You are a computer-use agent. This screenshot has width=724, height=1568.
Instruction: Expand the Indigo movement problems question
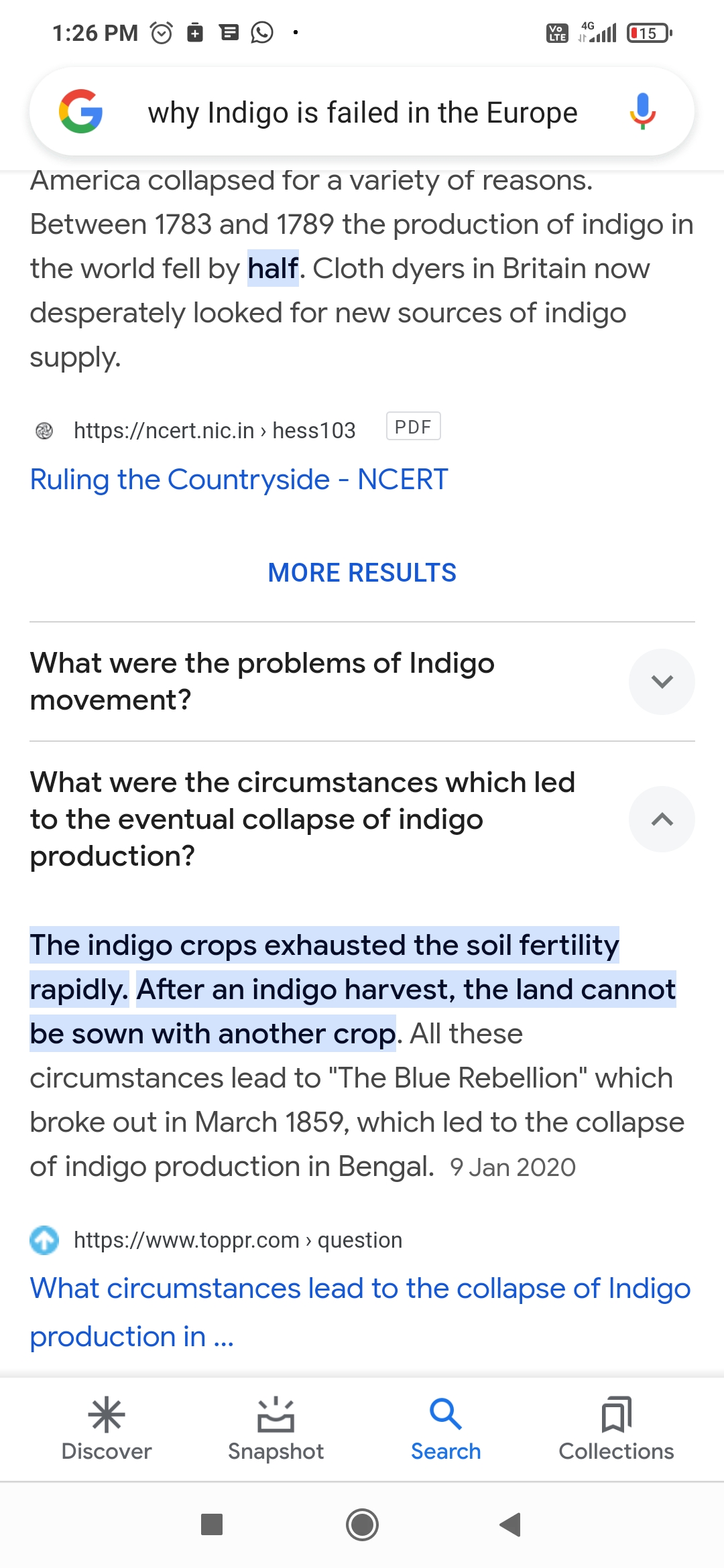(662, 681)
